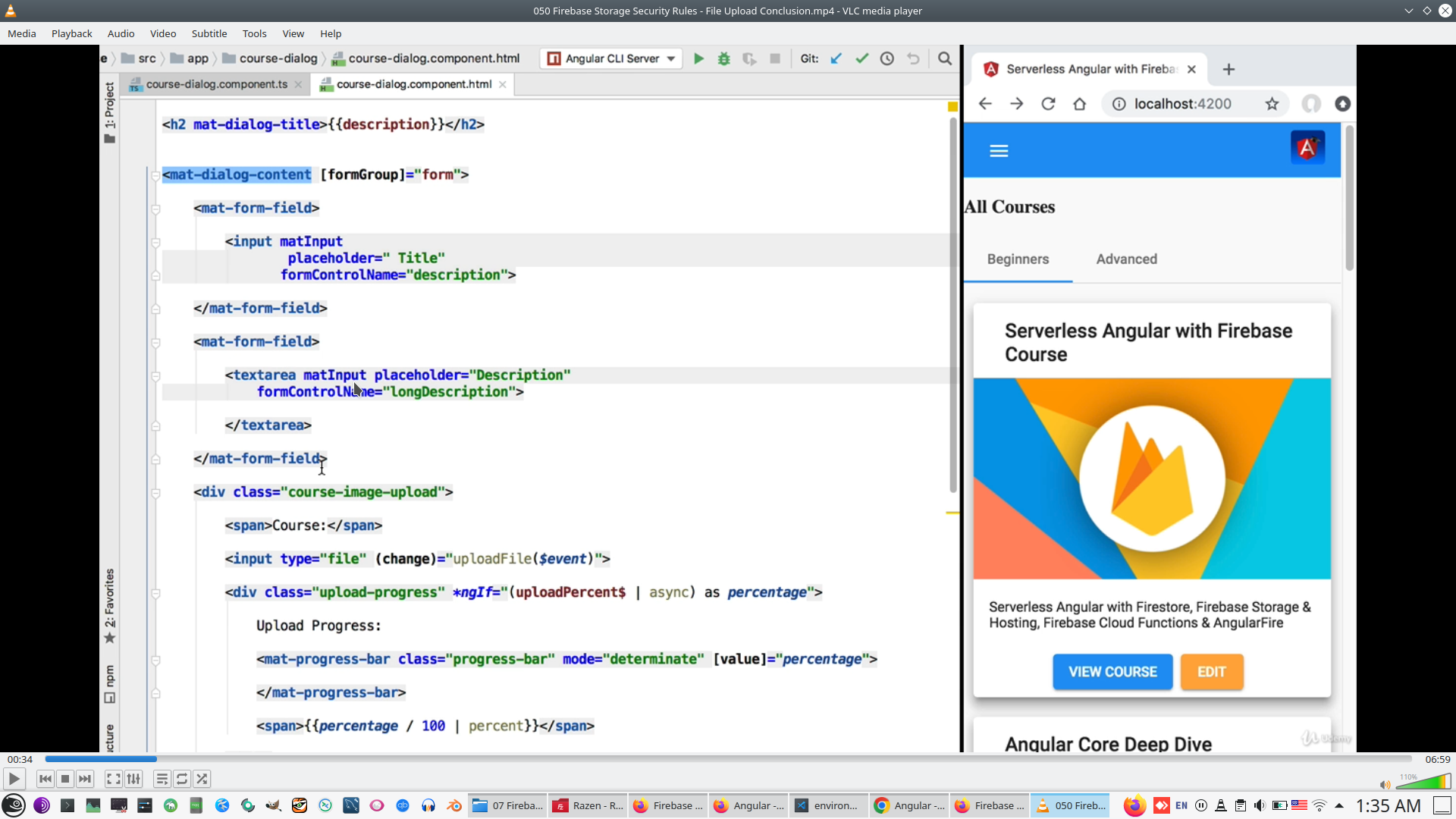Open extended settings equalizer icon
The image size is (1456, 819).
[133, 779]
